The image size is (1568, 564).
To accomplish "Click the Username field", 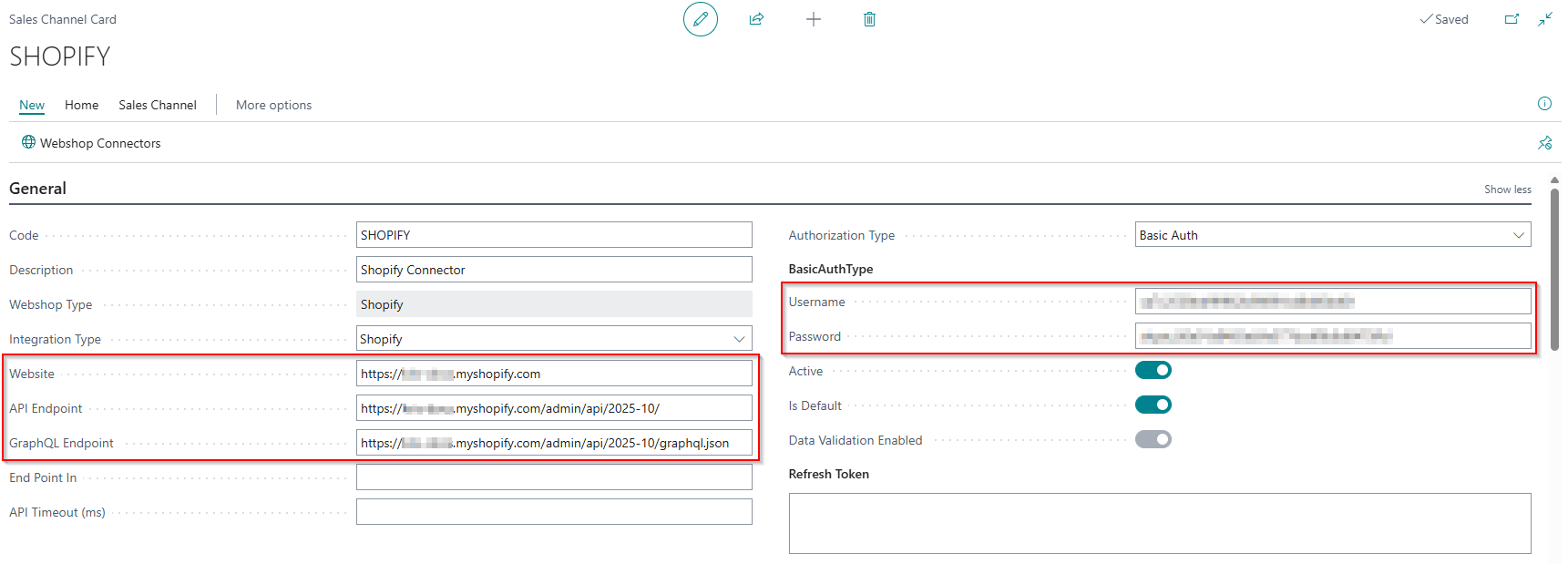I will pyautogui.click(x=1333, y=302).
